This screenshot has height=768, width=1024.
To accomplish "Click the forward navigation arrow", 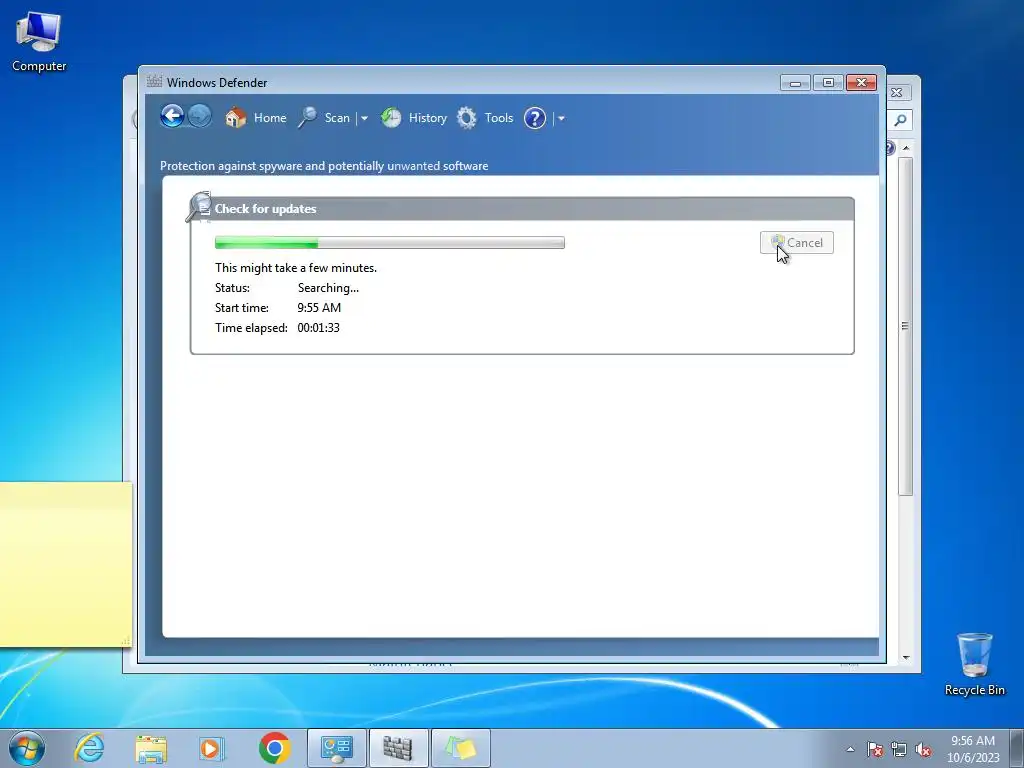I will [x=200, y=117].
